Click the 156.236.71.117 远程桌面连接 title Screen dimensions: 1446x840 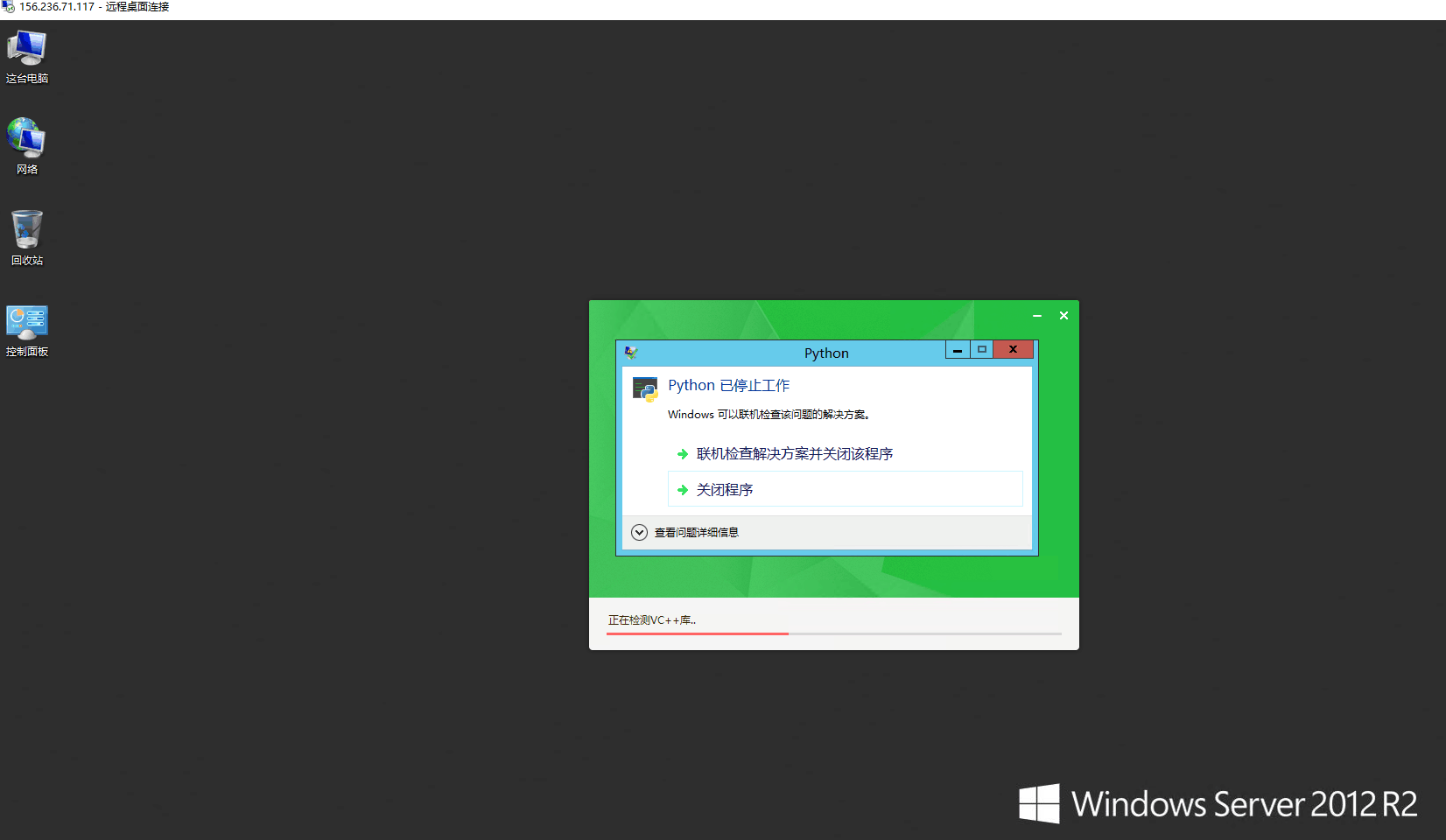click(x=95, y=7)
